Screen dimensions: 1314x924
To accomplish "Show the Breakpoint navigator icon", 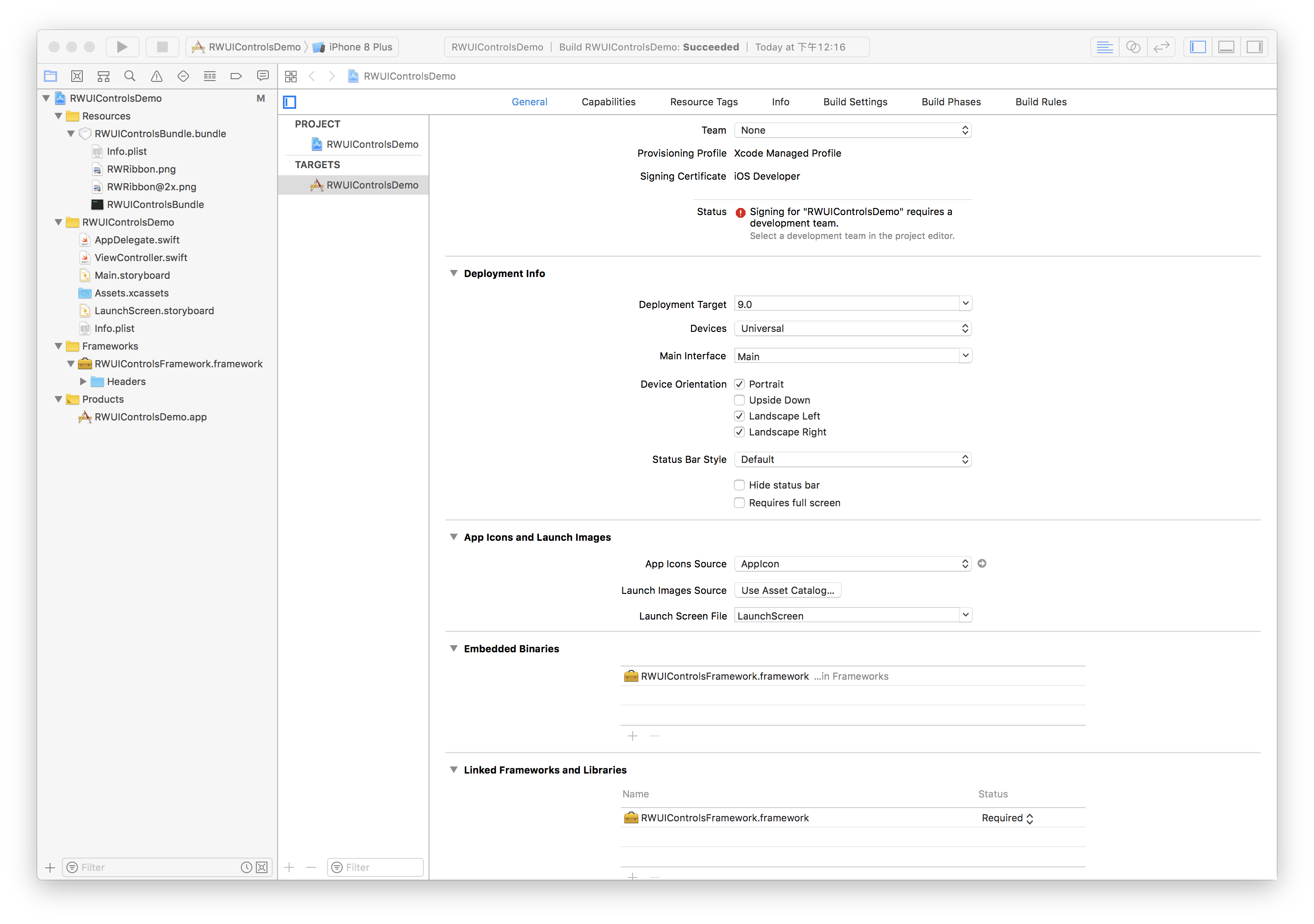I will [236, 76].
